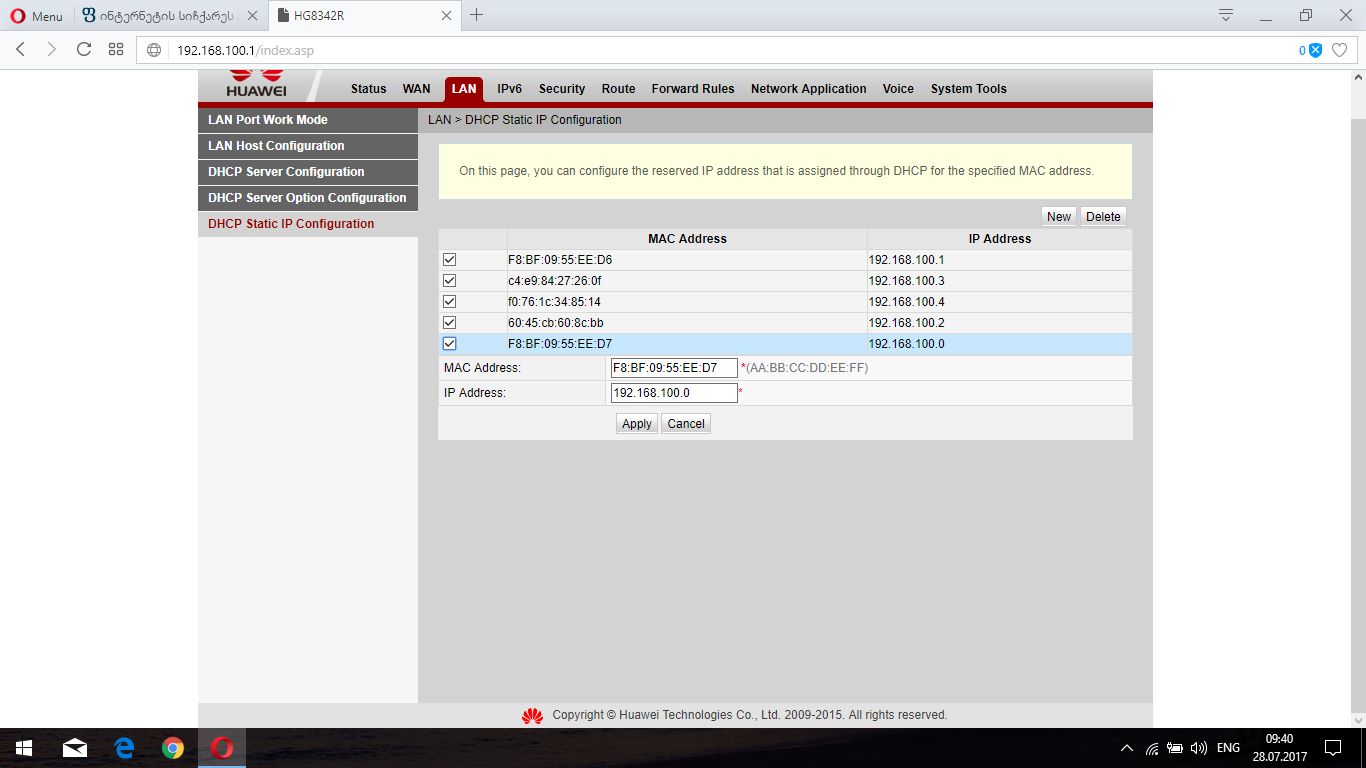
Task: Show hidden system tray icons
Action: (x=1127, y=748)
